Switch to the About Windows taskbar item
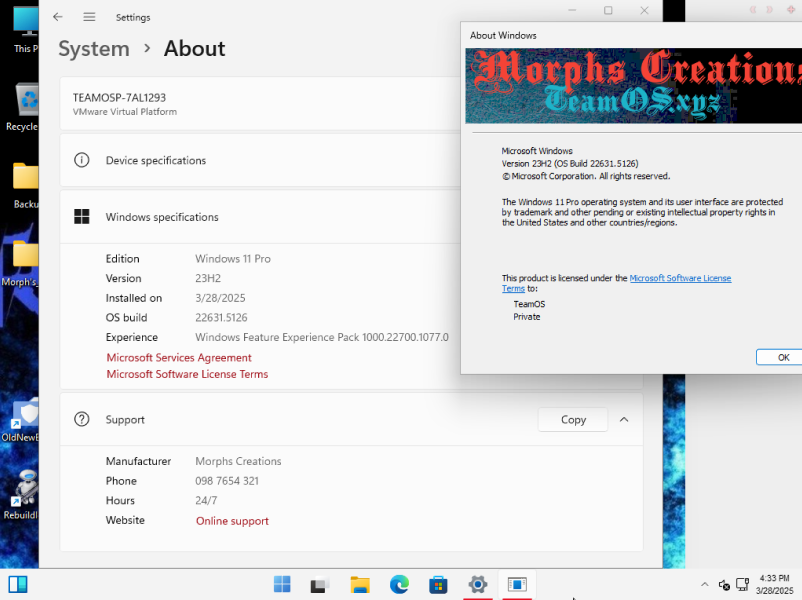 point(517,584)
